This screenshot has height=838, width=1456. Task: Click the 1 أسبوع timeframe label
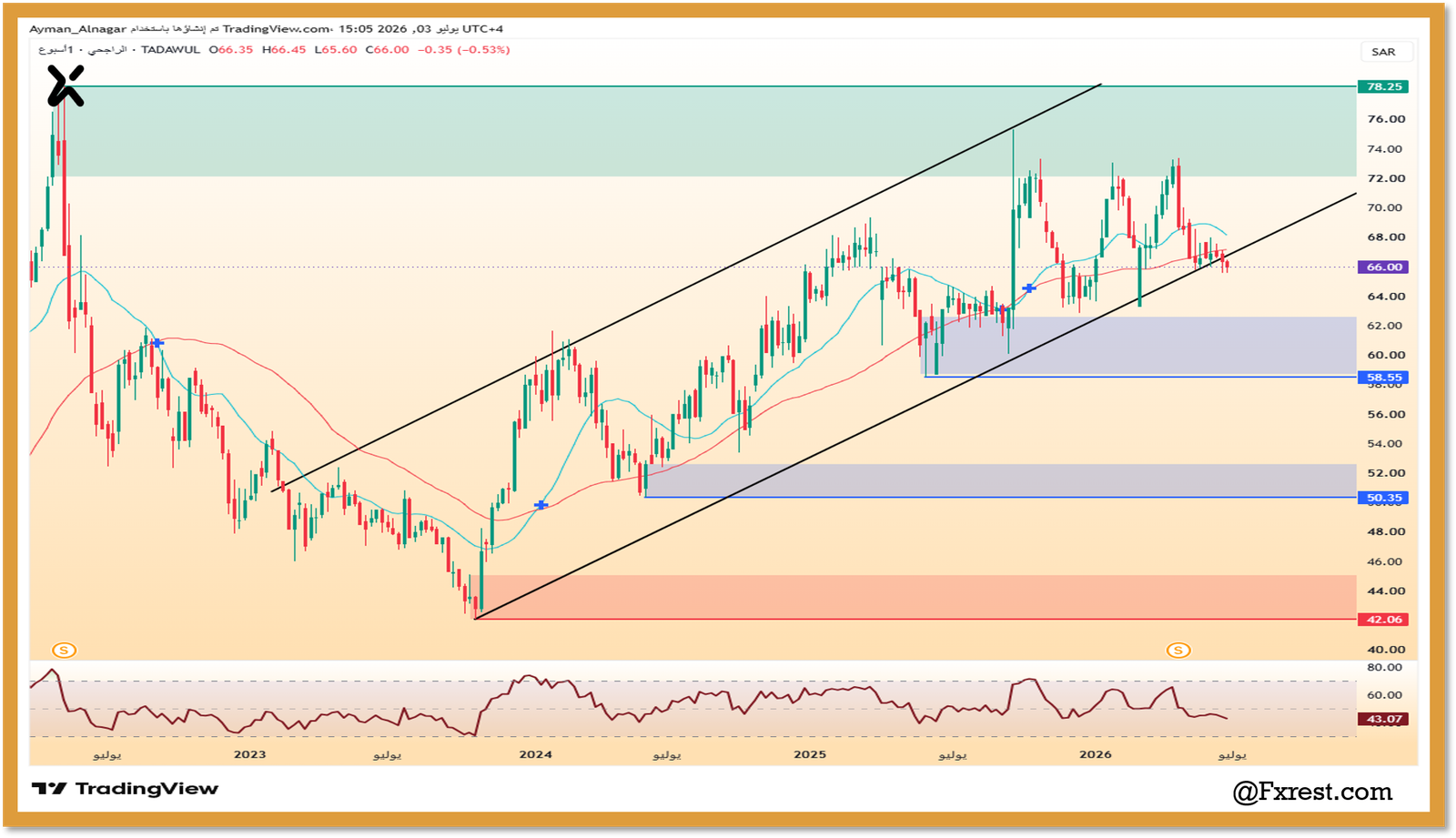56,50
